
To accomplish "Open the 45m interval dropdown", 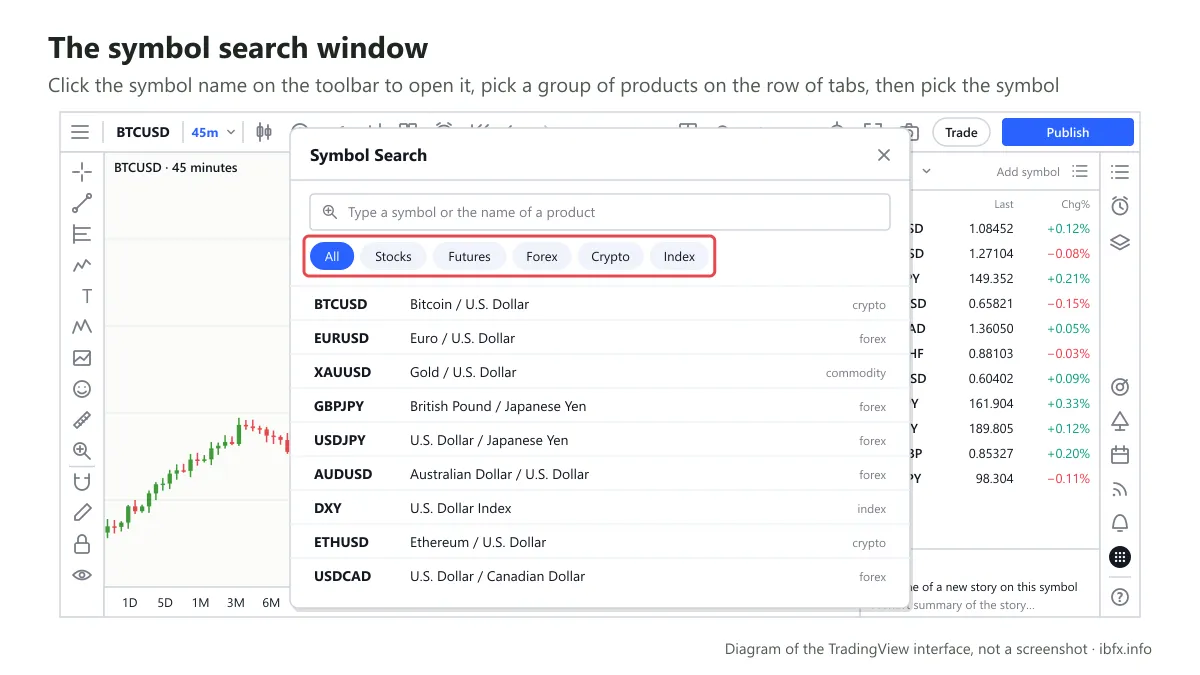I will (213, 132).
